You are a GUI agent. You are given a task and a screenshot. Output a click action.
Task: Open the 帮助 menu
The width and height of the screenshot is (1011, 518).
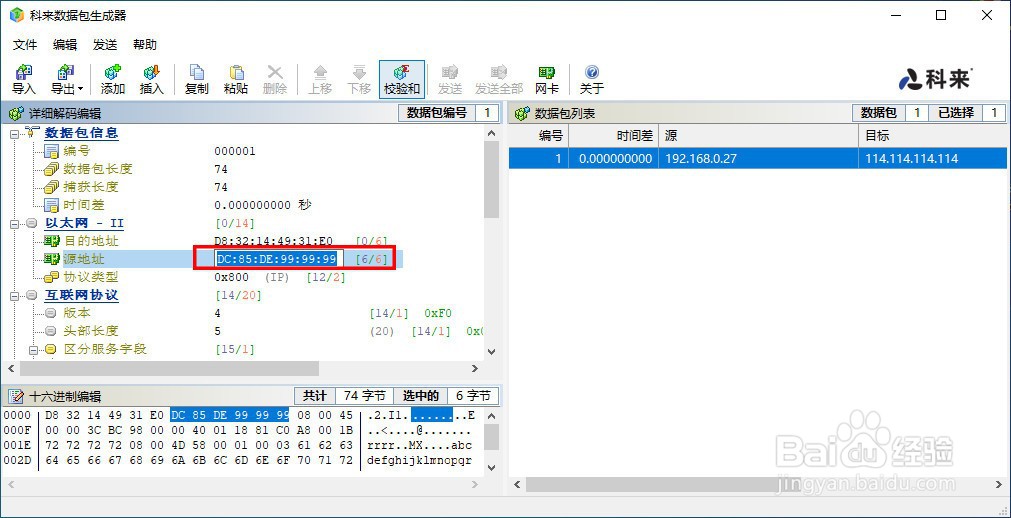(144, 45)
